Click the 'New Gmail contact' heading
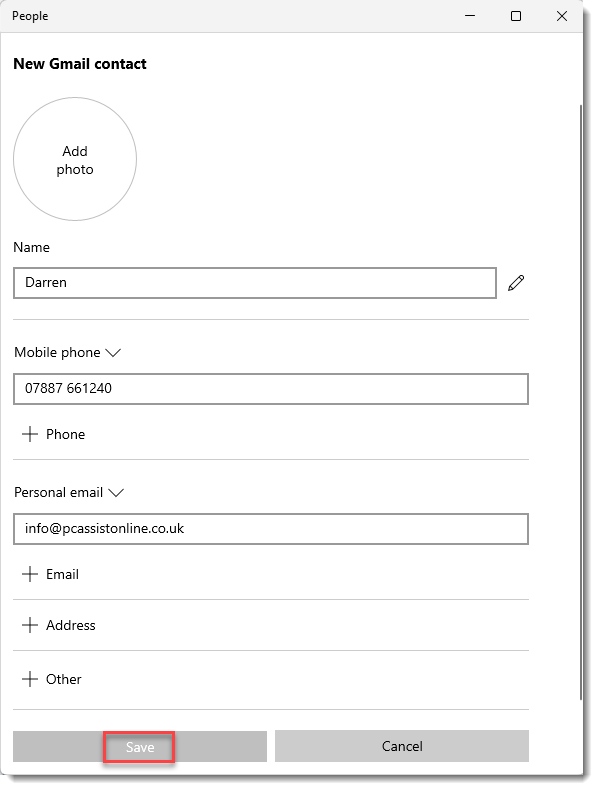The image size is (598, 790). pos(80,64)
